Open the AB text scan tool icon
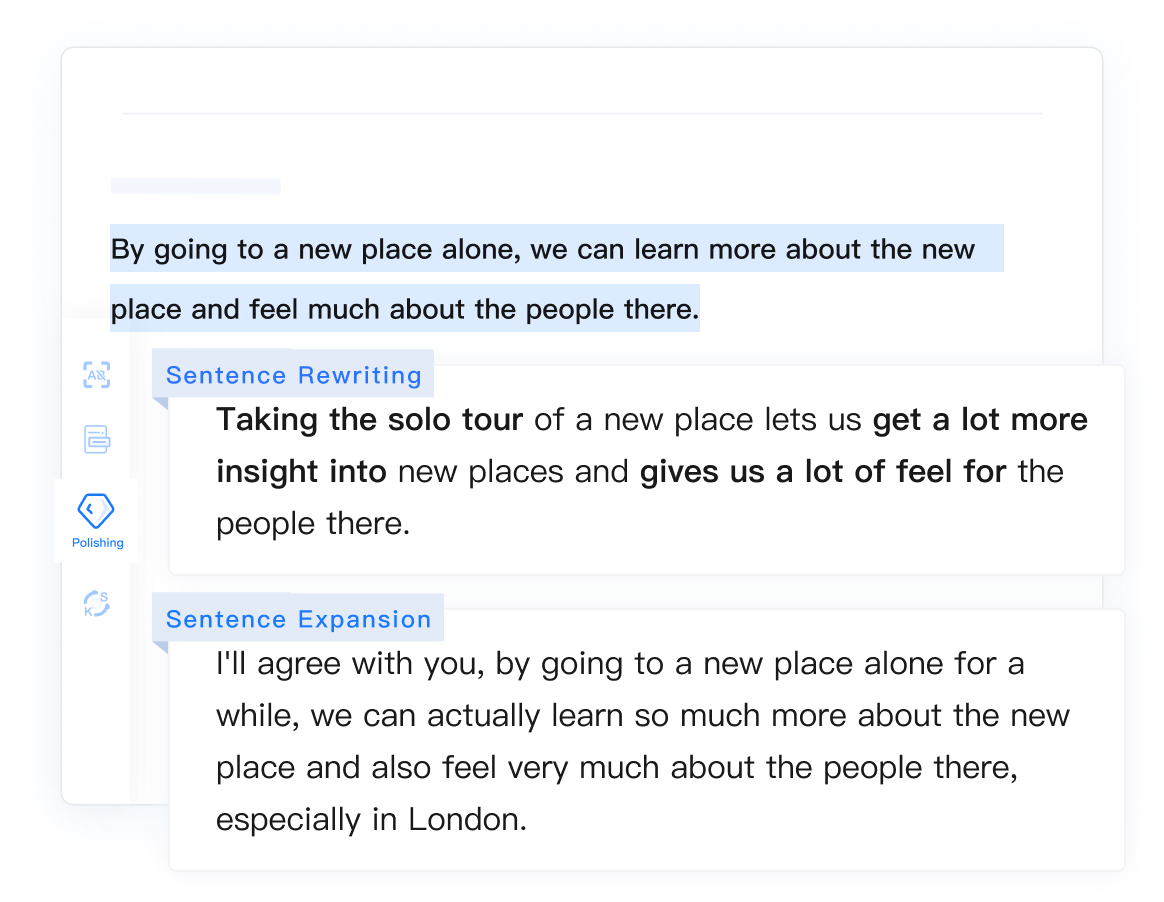 click(96, 375)
